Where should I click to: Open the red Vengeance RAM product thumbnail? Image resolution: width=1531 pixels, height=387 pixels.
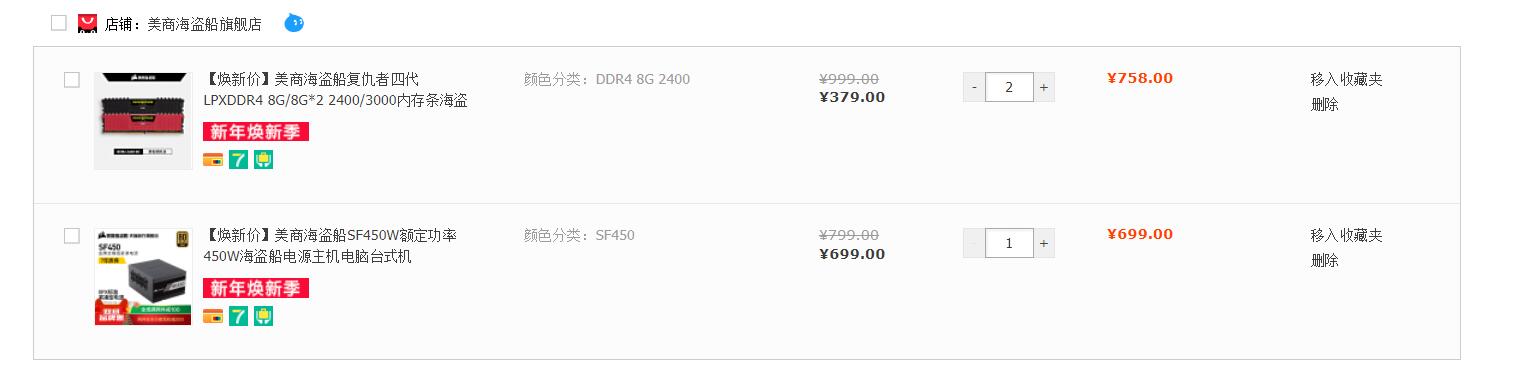pyautogui.click(x=143, y=120)
